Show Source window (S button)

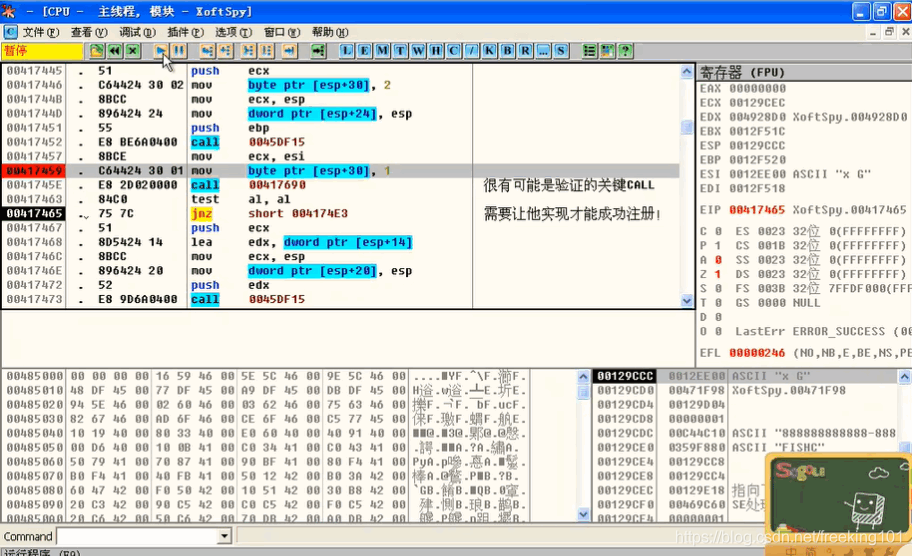[561, 51]
